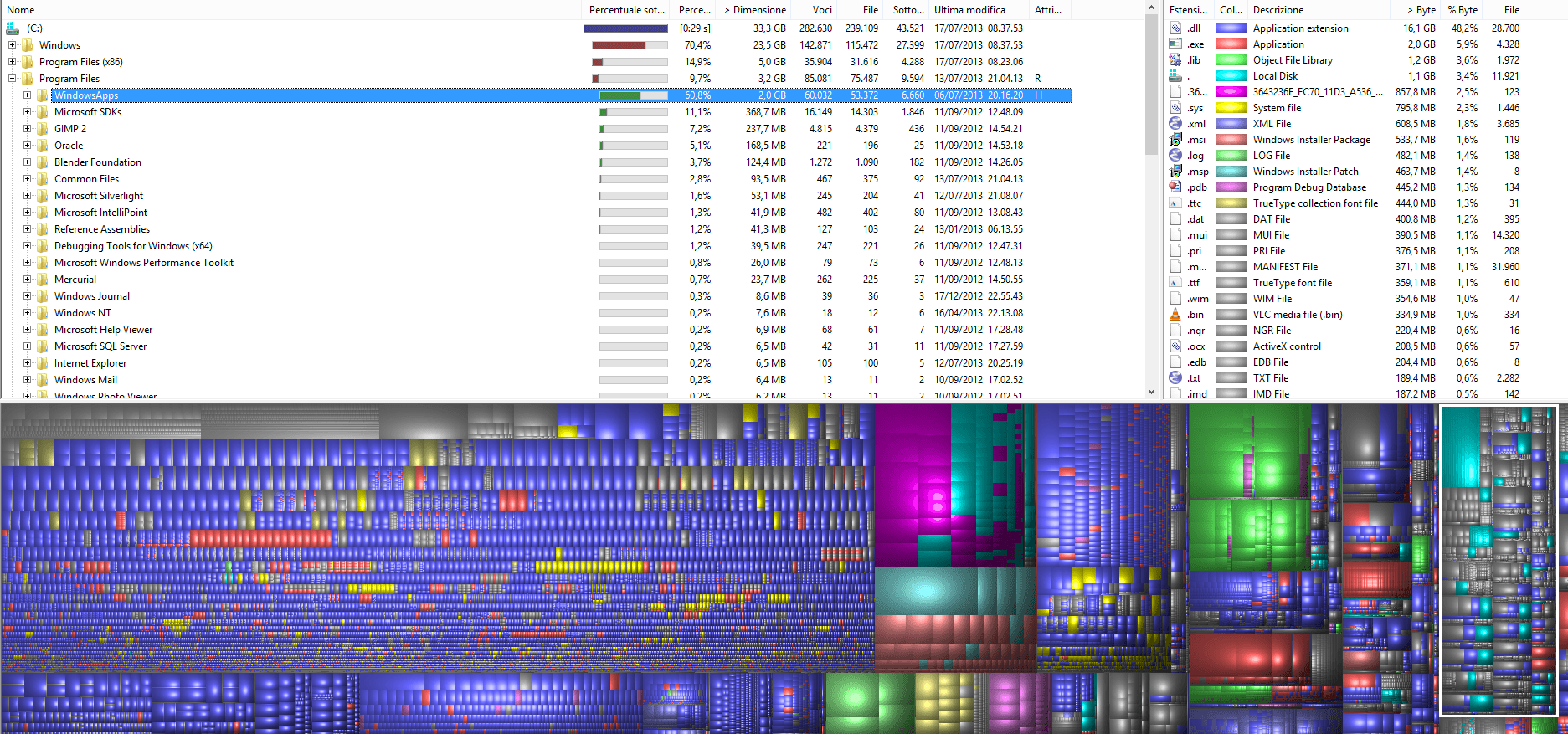Expand the WindowsApps node
The height and width of the screenshot is (734, 1568).
(27, 95)
